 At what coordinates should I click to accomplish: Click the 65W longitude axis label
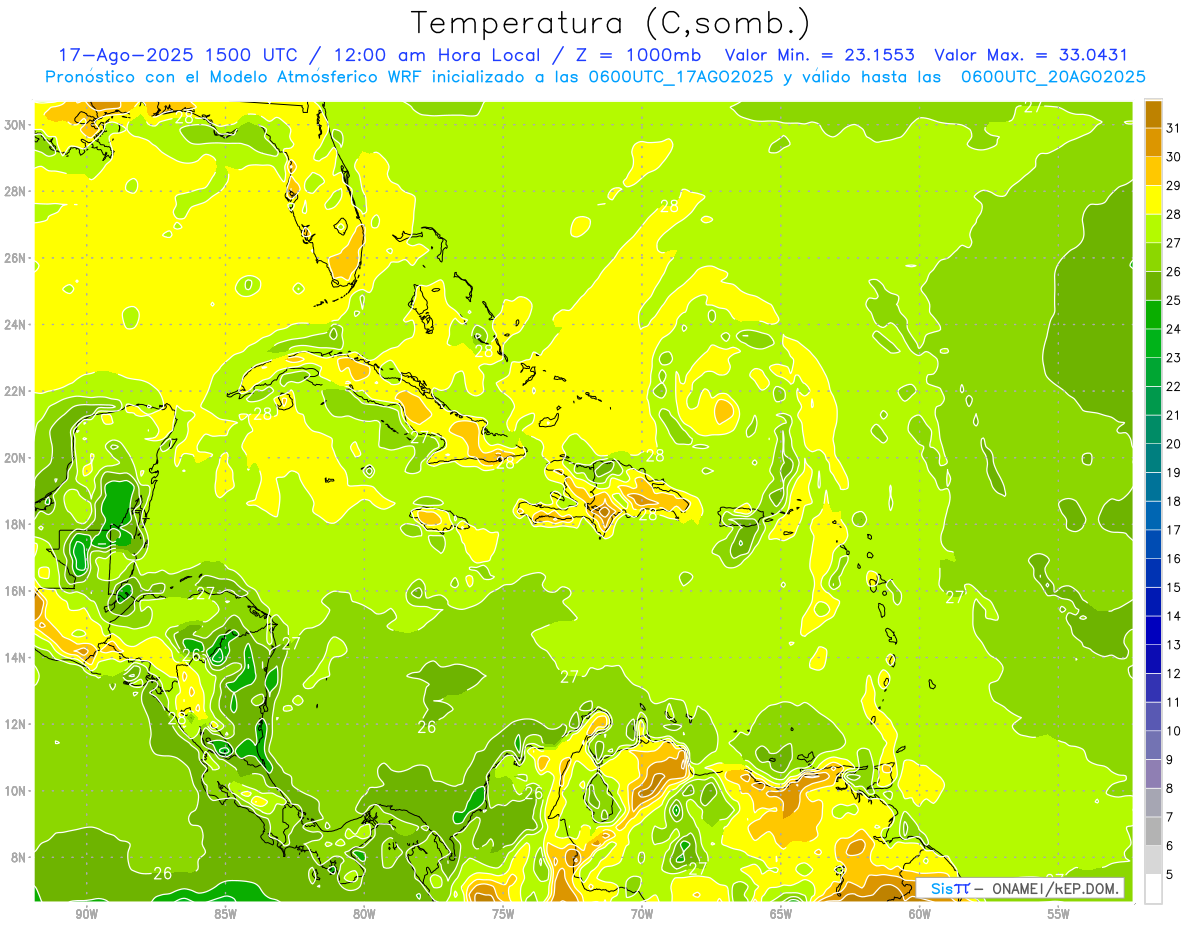781,913
